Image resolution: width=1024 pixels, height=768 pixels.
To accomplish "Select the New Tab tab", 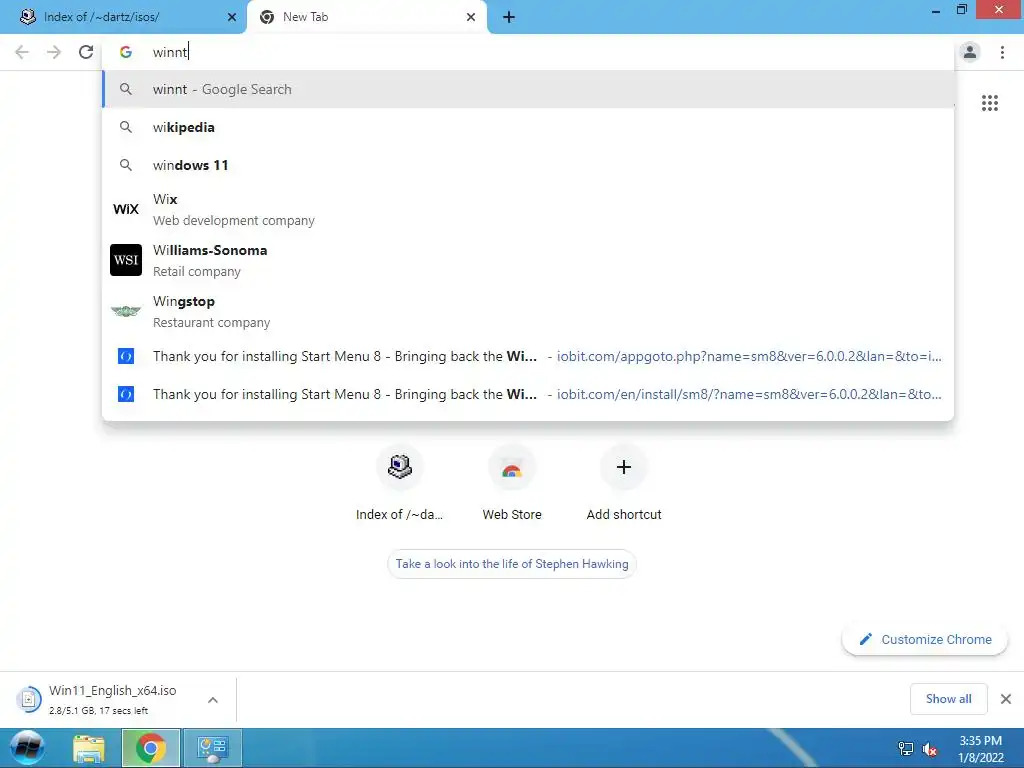I will 366,17.
